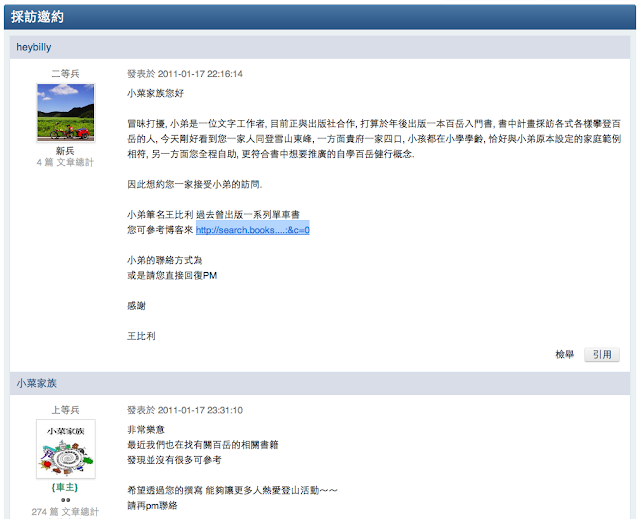Viewport: 640px width, 519px height.
Task: Click the 引用 quote button
Action: (602, 355)
